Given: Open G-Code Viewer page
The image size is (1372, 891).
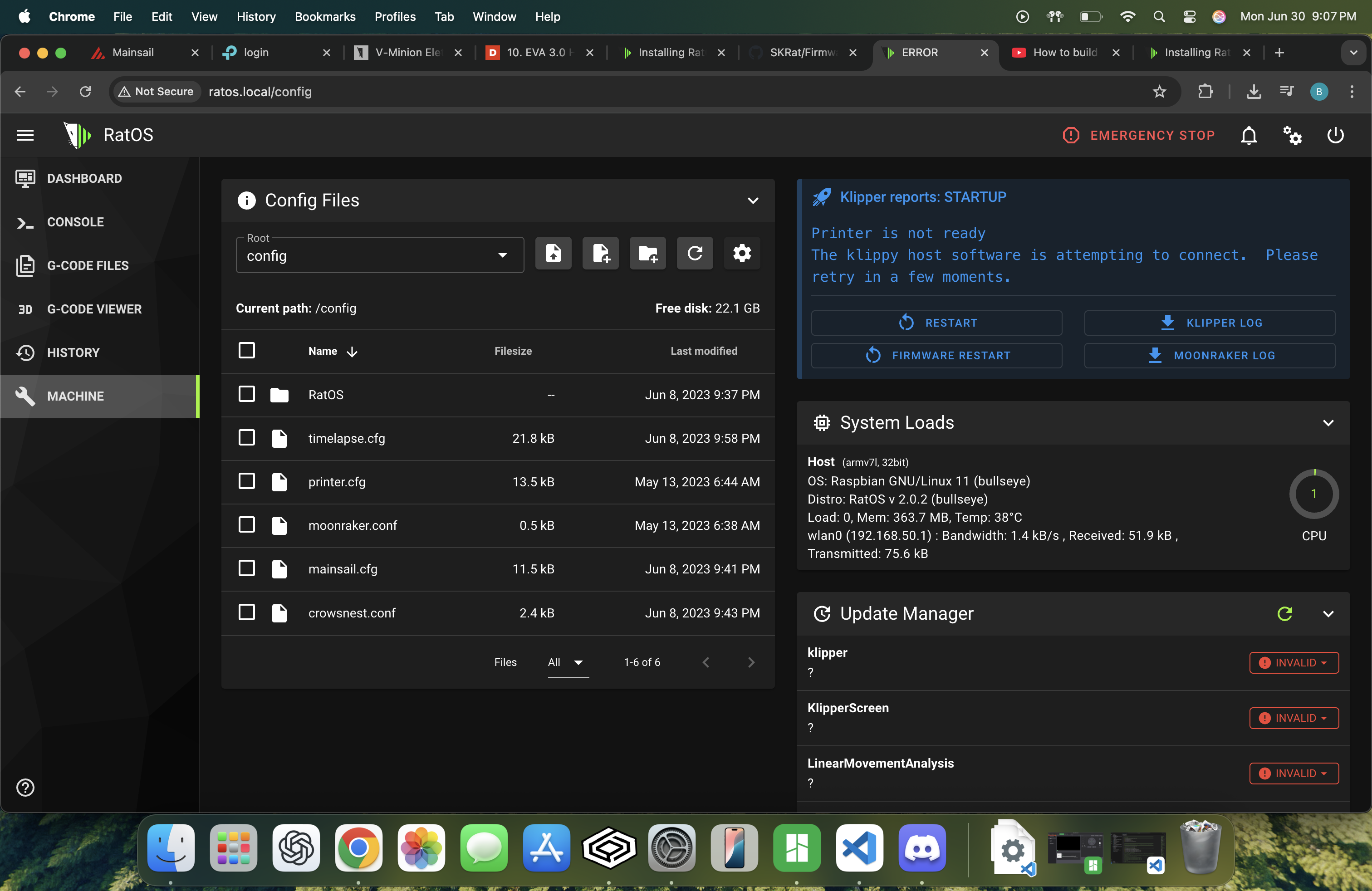Looking at the screenshot, I should [x=99, y=309].
